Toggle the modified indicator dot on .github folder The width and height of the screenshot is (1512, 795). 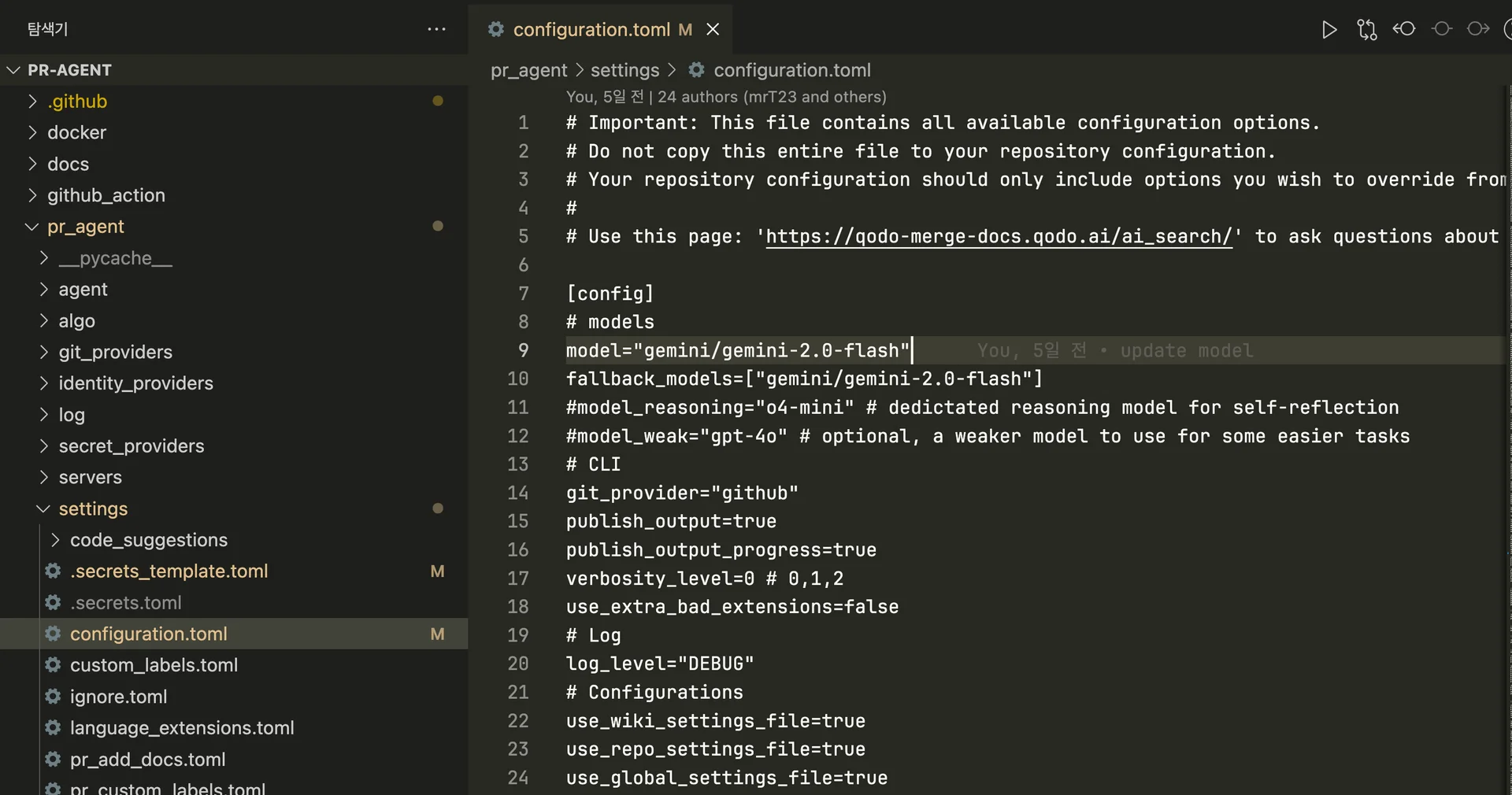click(438, 101)
